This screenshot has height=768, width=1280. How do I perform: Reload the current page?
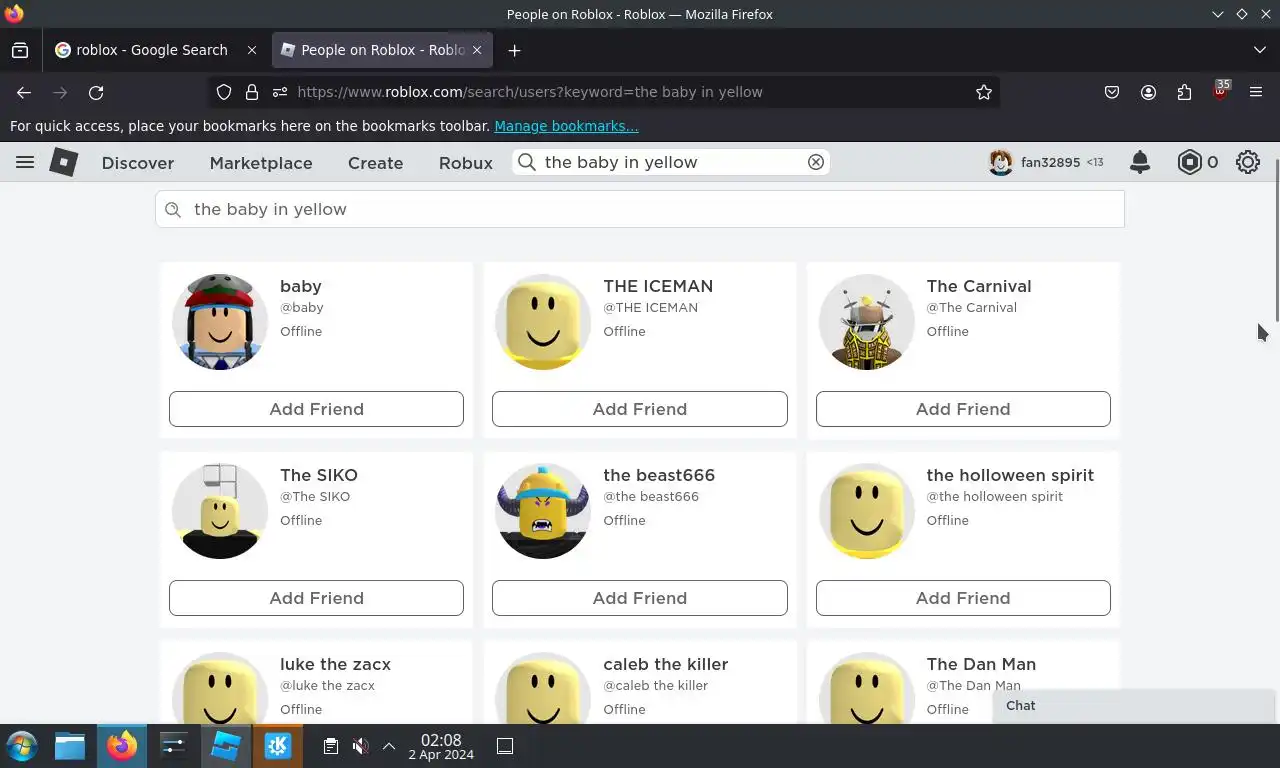tap(96, 92)
